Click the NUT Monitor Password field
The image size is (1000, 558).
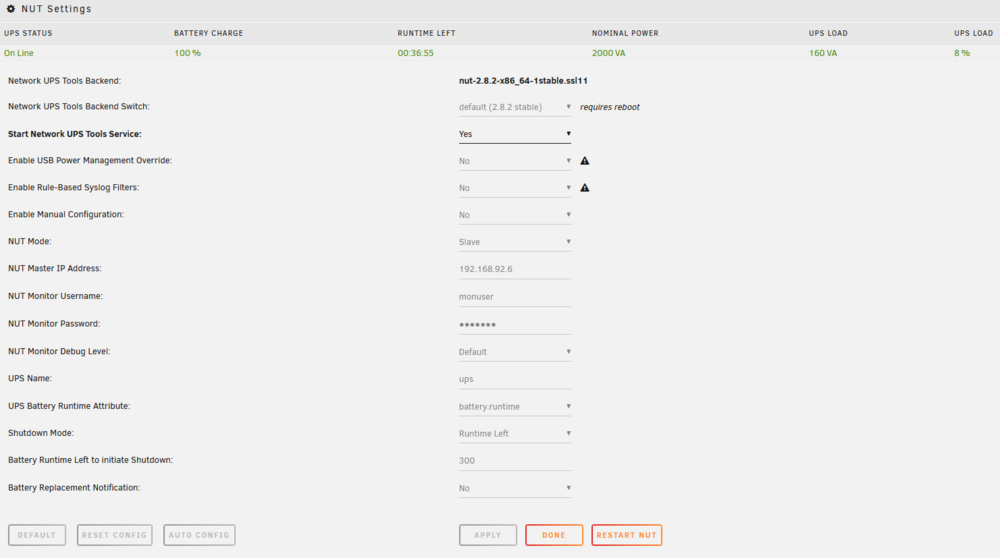(x=515, y=324)
